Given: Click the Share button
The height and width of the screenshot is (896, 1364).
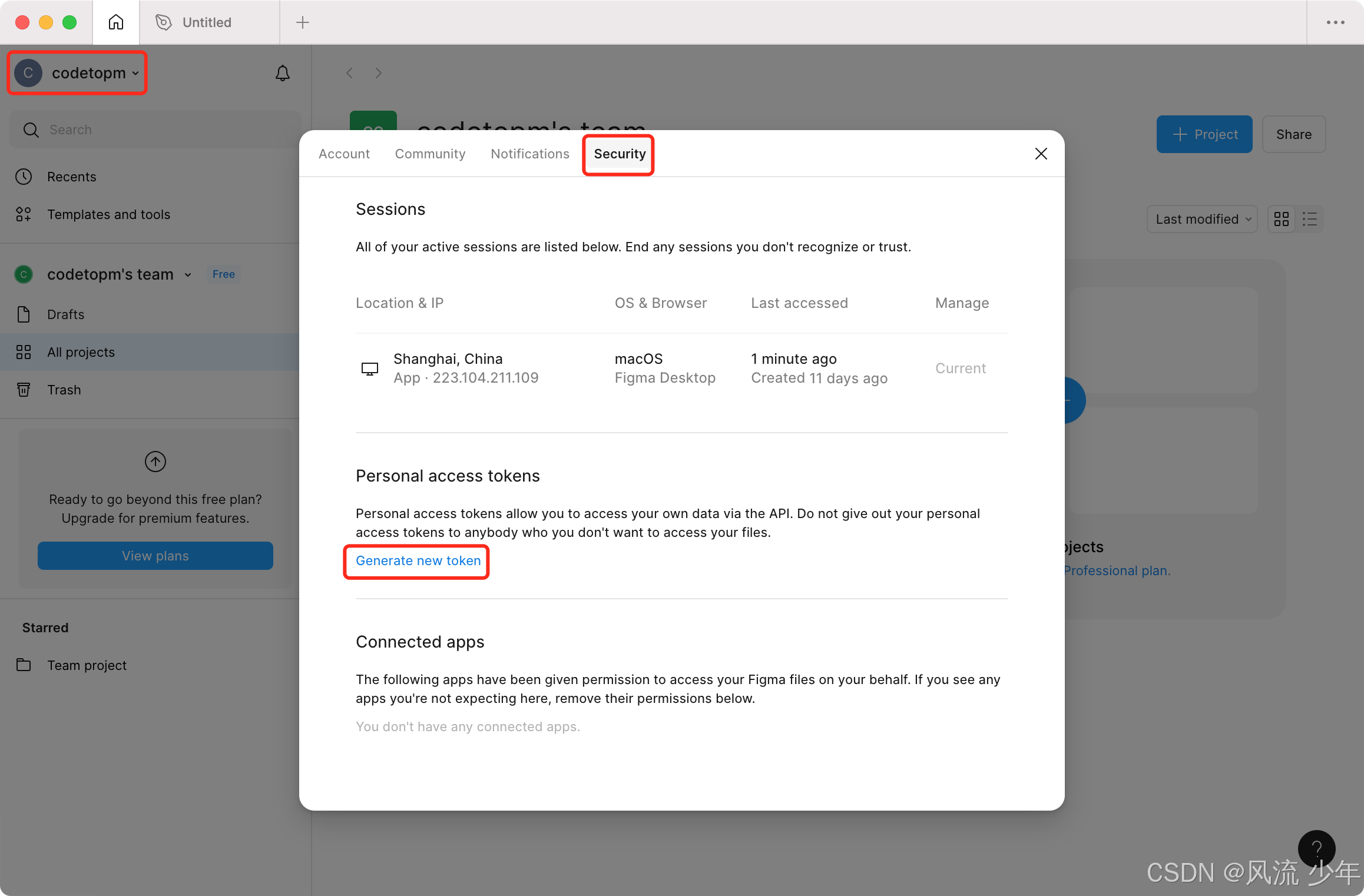Looking at the screenshot, I should [x=1294, y=134].
